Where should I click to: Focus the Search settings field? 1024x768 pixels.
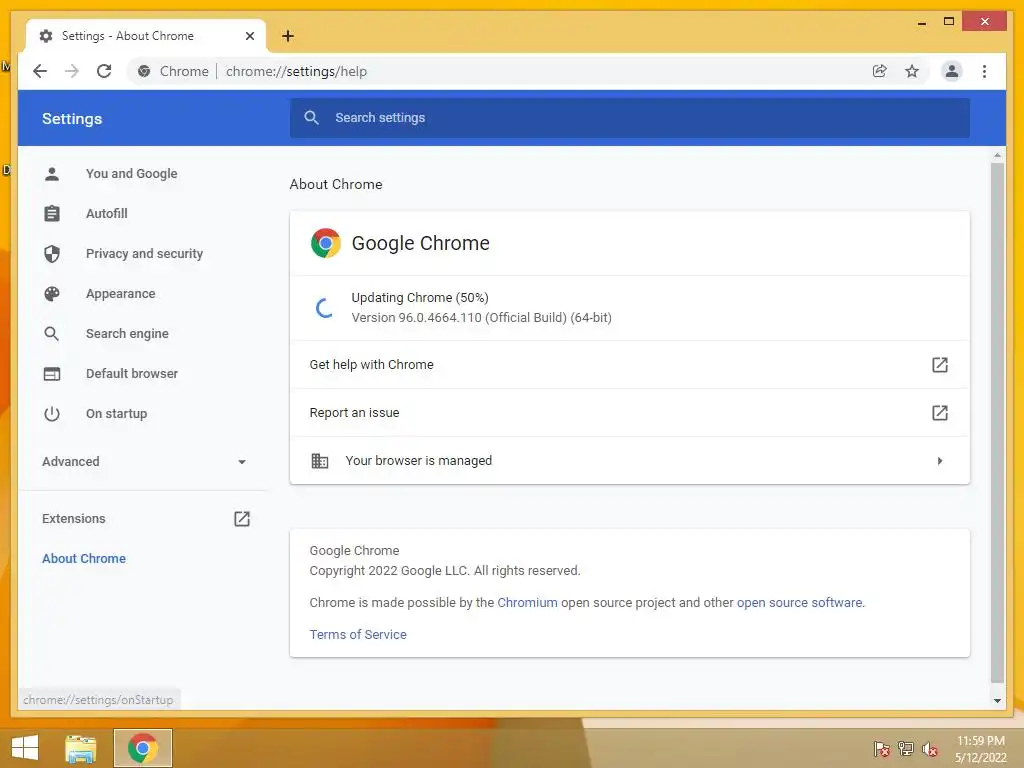coord(630,118)
